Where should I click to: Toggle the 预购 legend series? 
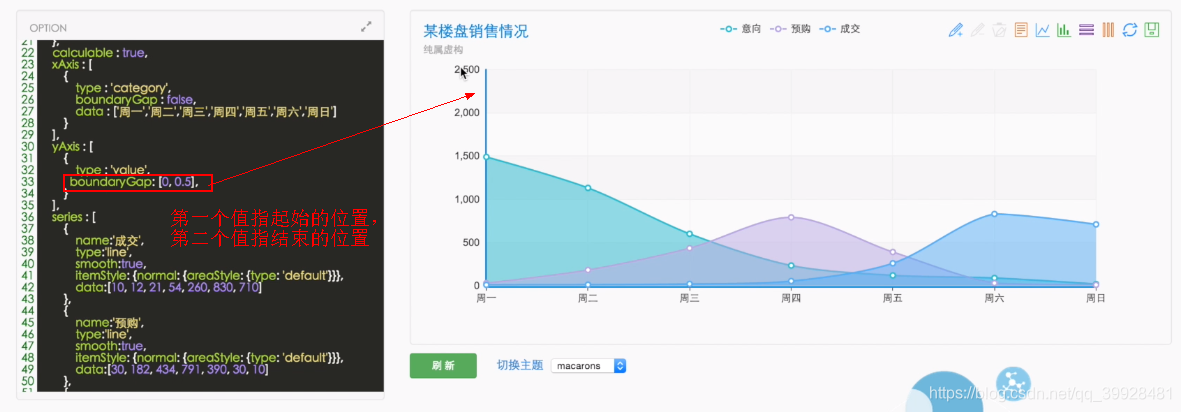click(790, 29)
